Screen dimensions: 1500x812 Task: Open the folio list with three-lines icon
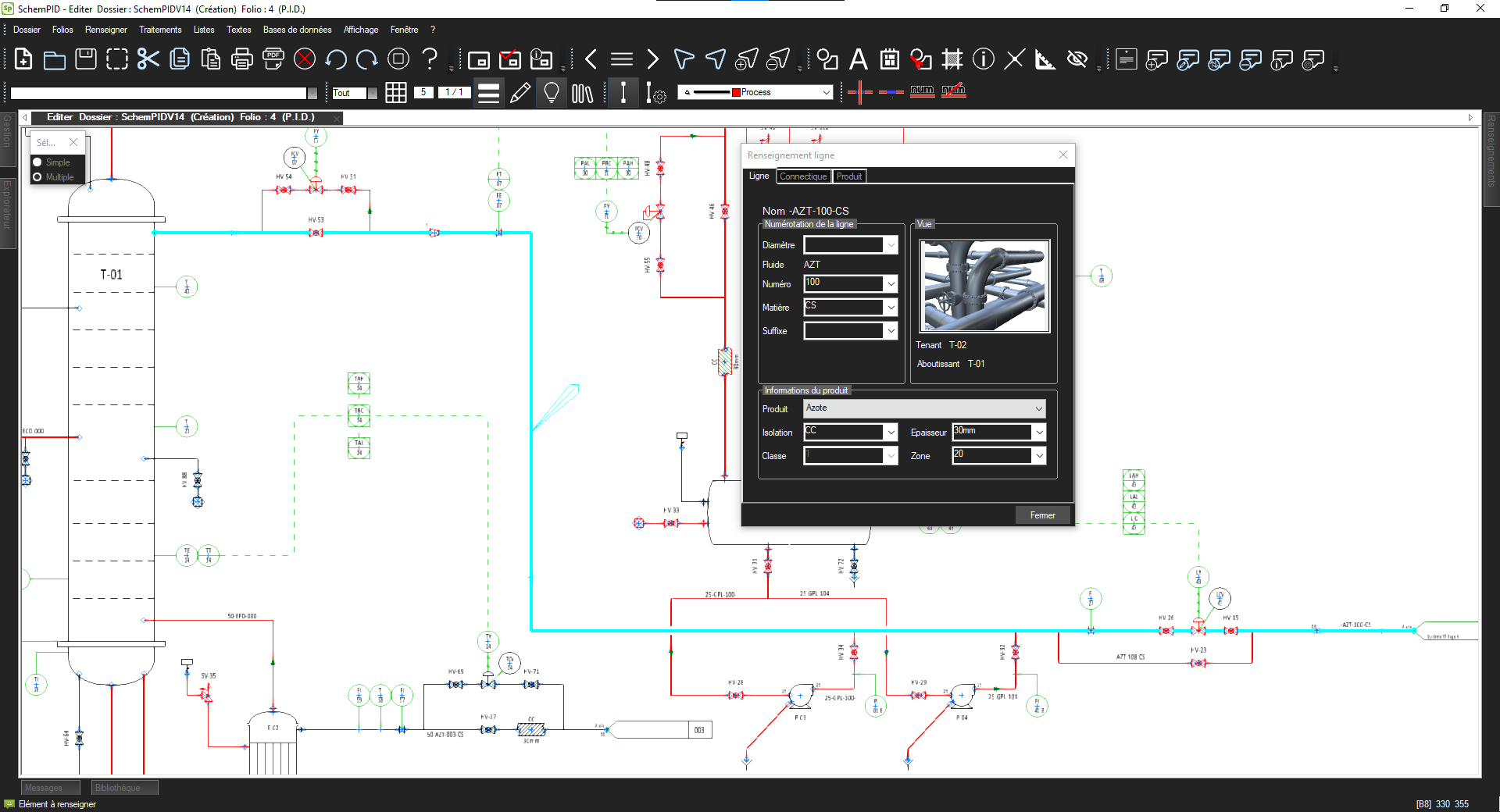(x=622, y=59)
